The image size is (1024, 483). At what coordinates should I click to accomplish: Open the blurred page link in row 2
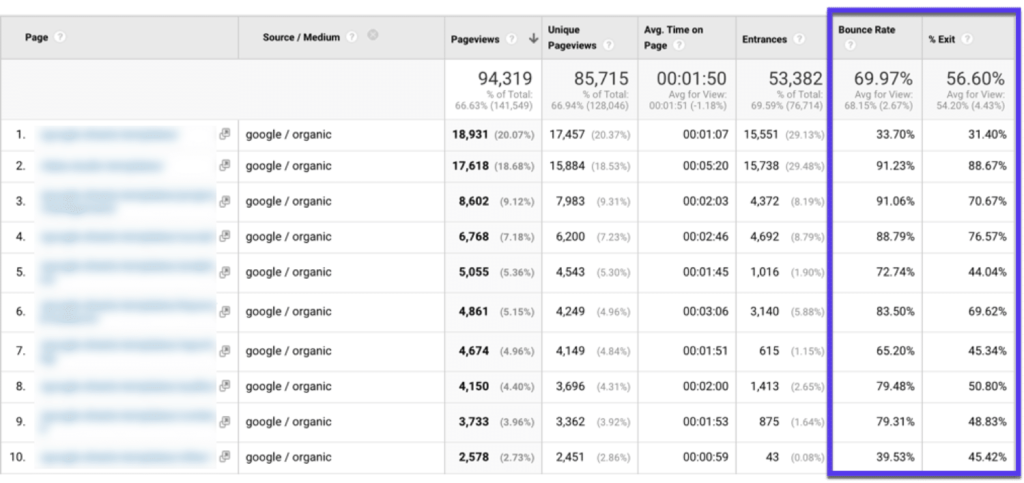(100, 166)
